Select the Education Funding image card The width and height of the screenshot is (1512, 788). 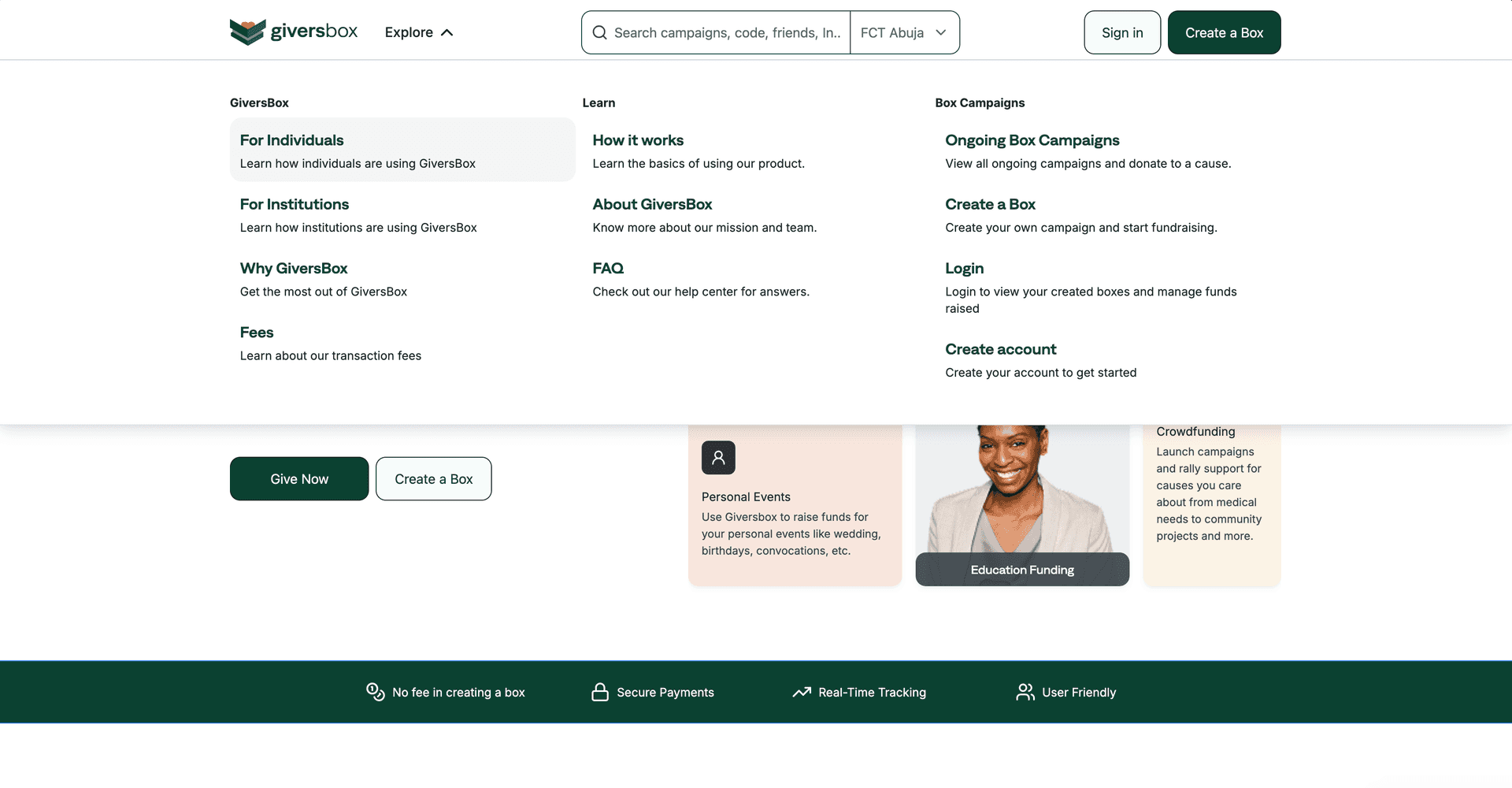pos(1022,504)
